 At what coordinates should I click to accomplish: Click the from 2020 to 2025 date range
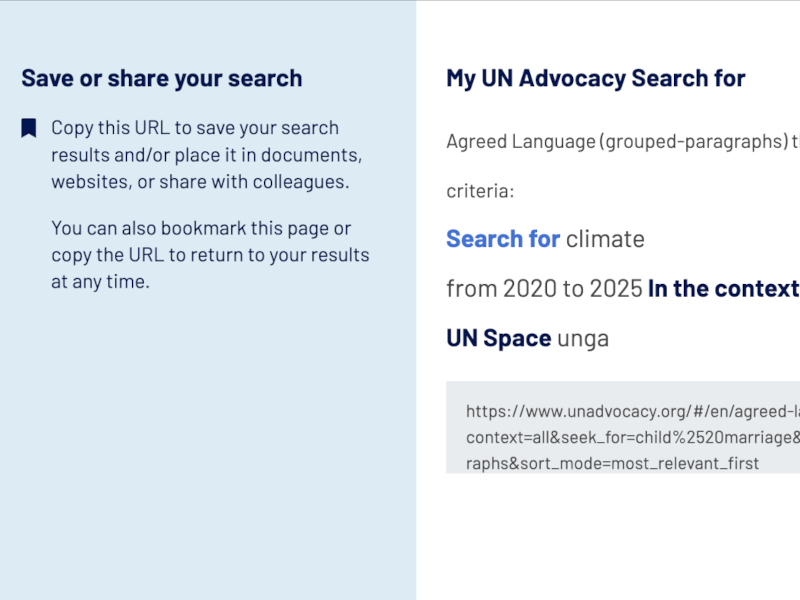544,288
